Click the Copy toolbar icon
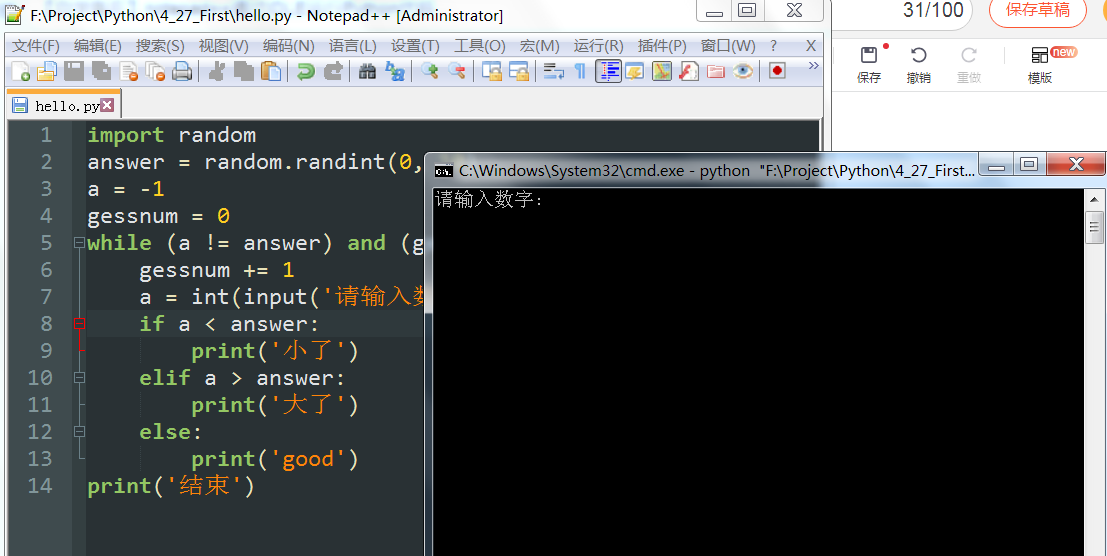The image size is (1107, 556). coord(244,71)
